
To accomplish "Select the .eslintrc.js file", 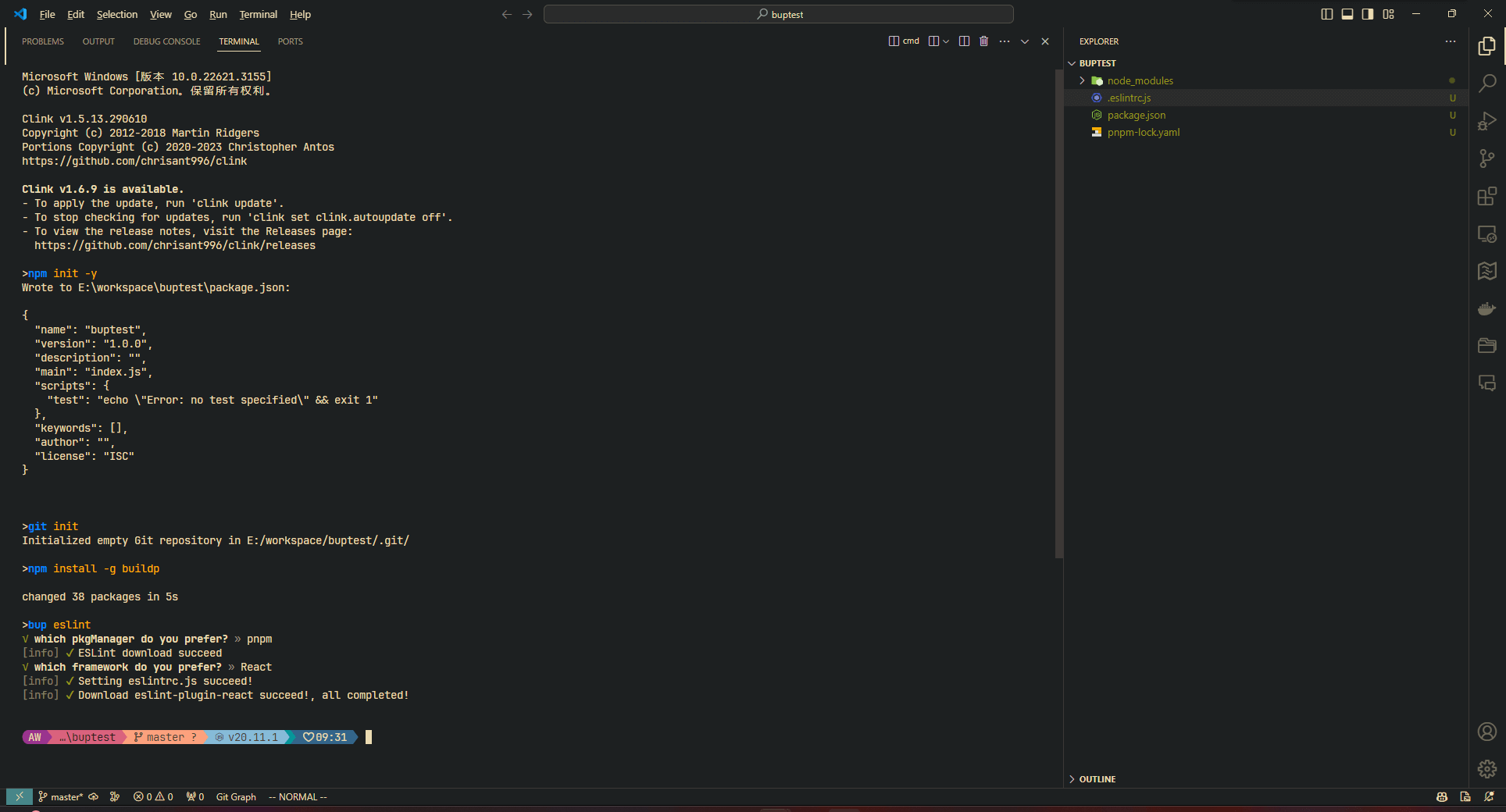I will [x=1265, y=98].
